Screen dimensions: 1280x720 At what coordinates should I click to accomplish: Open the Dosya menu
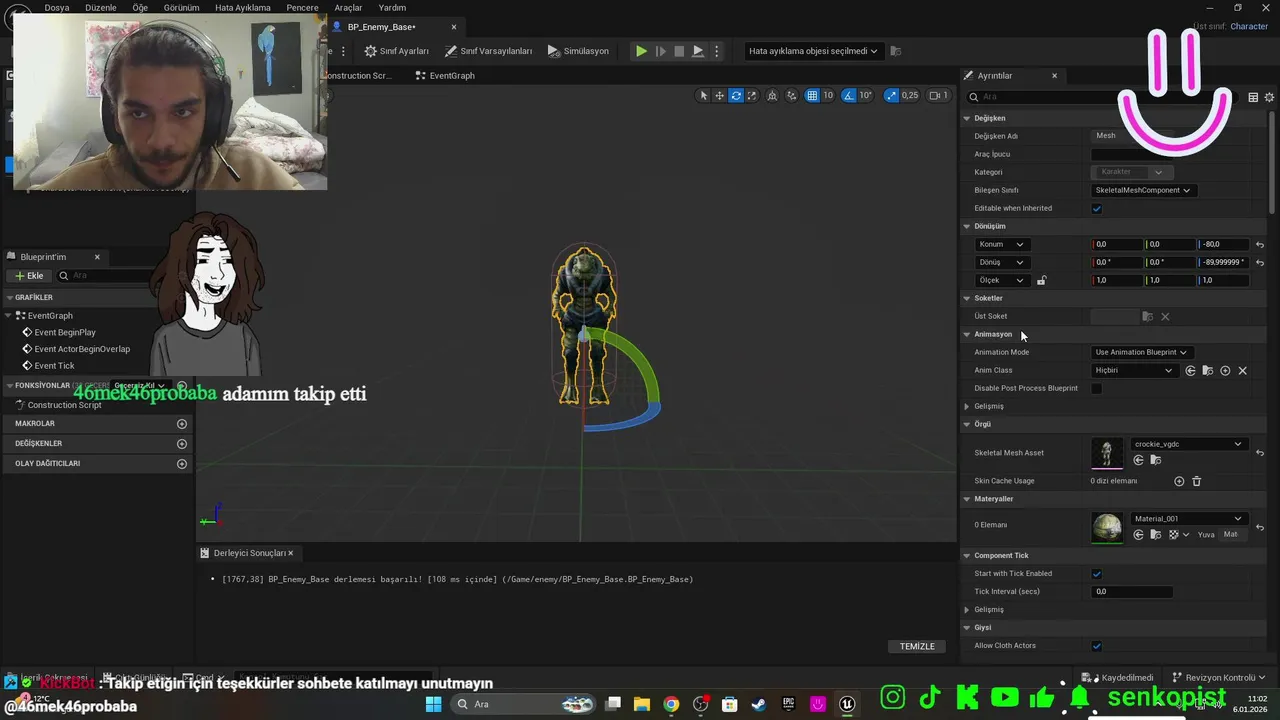coord(57,7)
